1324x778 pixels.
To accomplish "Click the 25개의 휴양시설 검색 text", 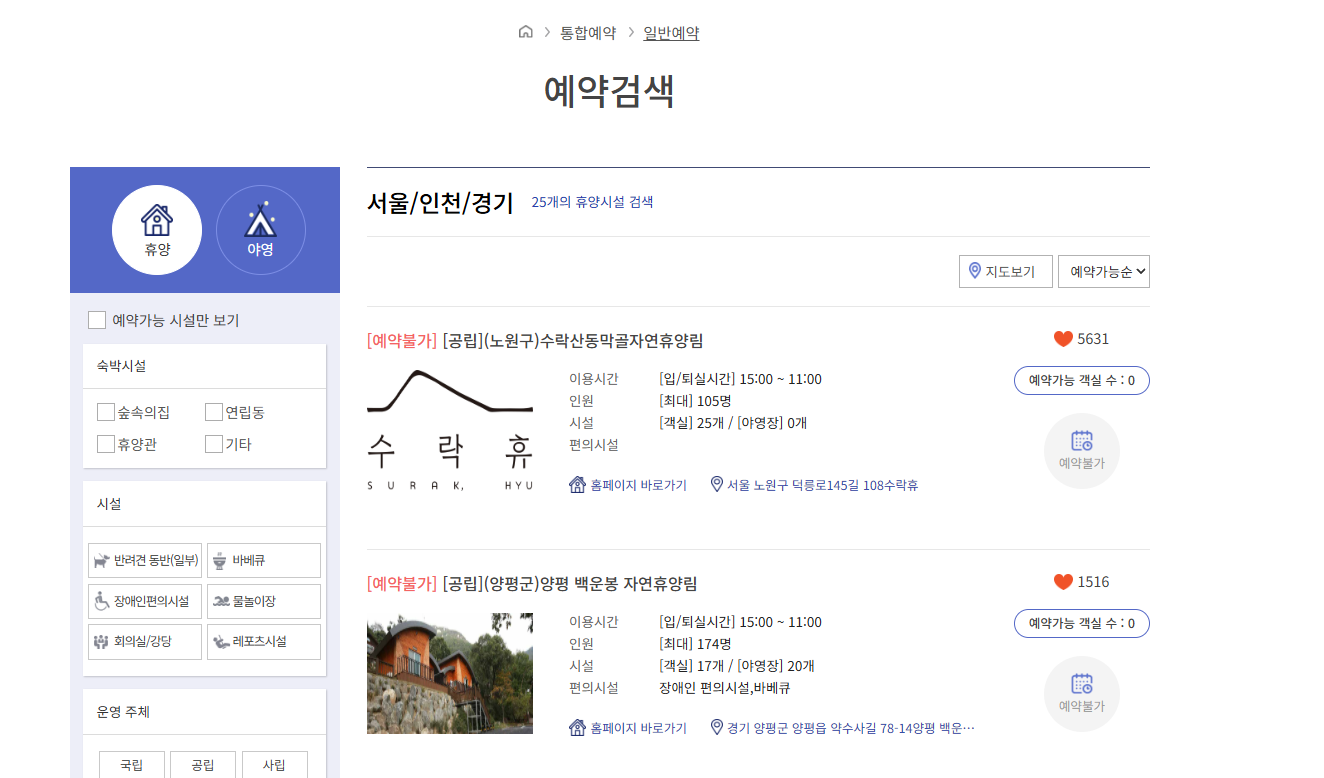I will click(592, 202).
